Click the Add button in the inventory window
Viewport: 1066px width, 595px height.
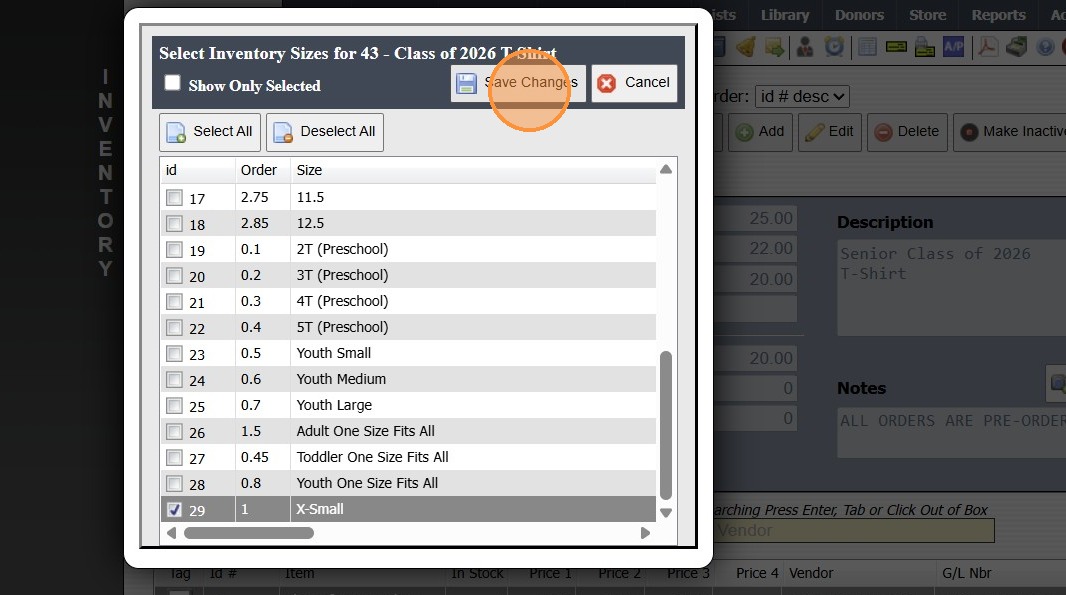[760, 132]
